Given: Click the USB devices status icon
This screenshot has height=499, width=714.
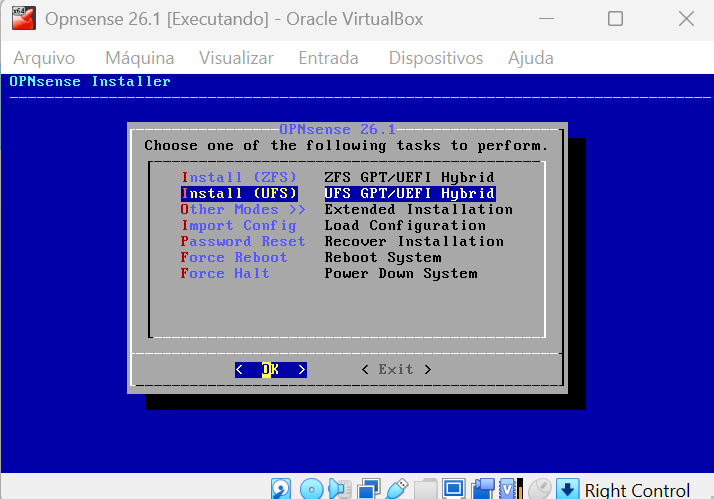Looking at the screenshot, I should click(397, 489).
